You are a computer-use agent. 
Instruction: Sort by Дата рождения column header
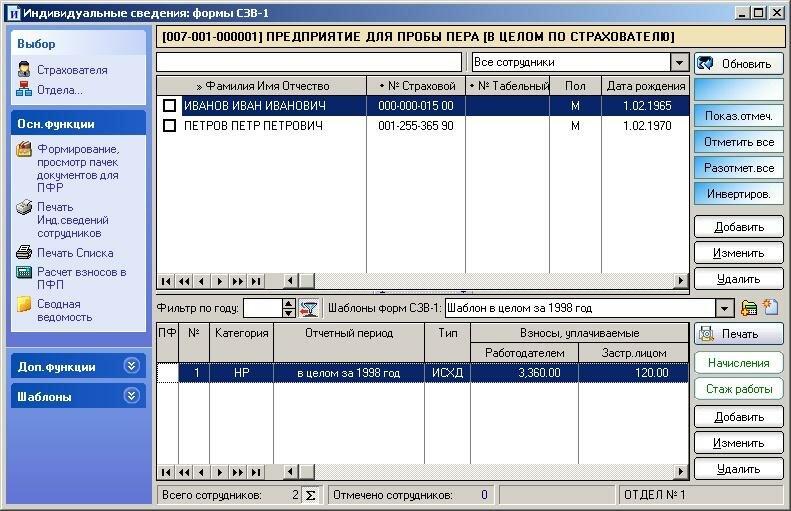[646, 86]
